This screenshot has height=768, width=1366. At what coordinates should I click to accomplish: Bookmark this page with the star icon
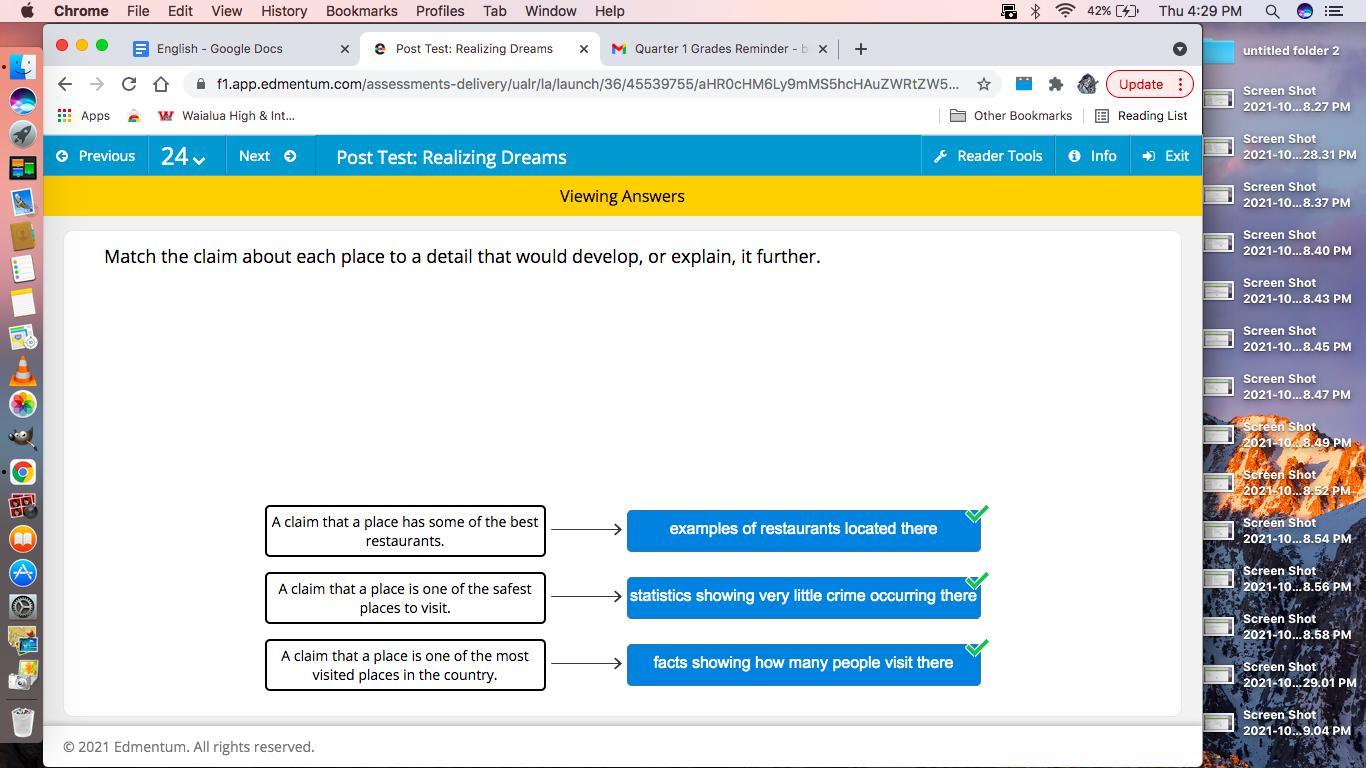[984, 84]
